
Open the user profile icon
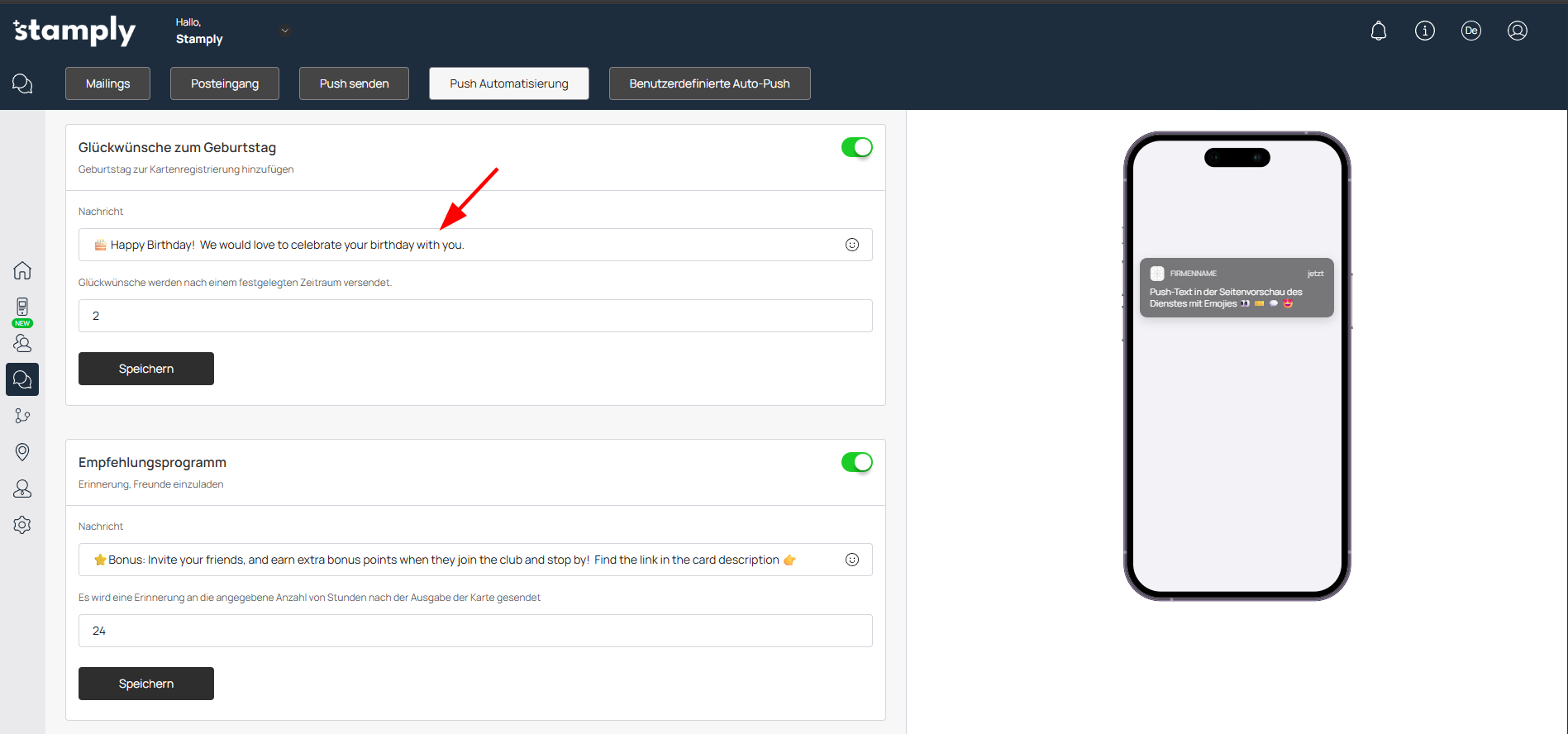pos(1517,31)
